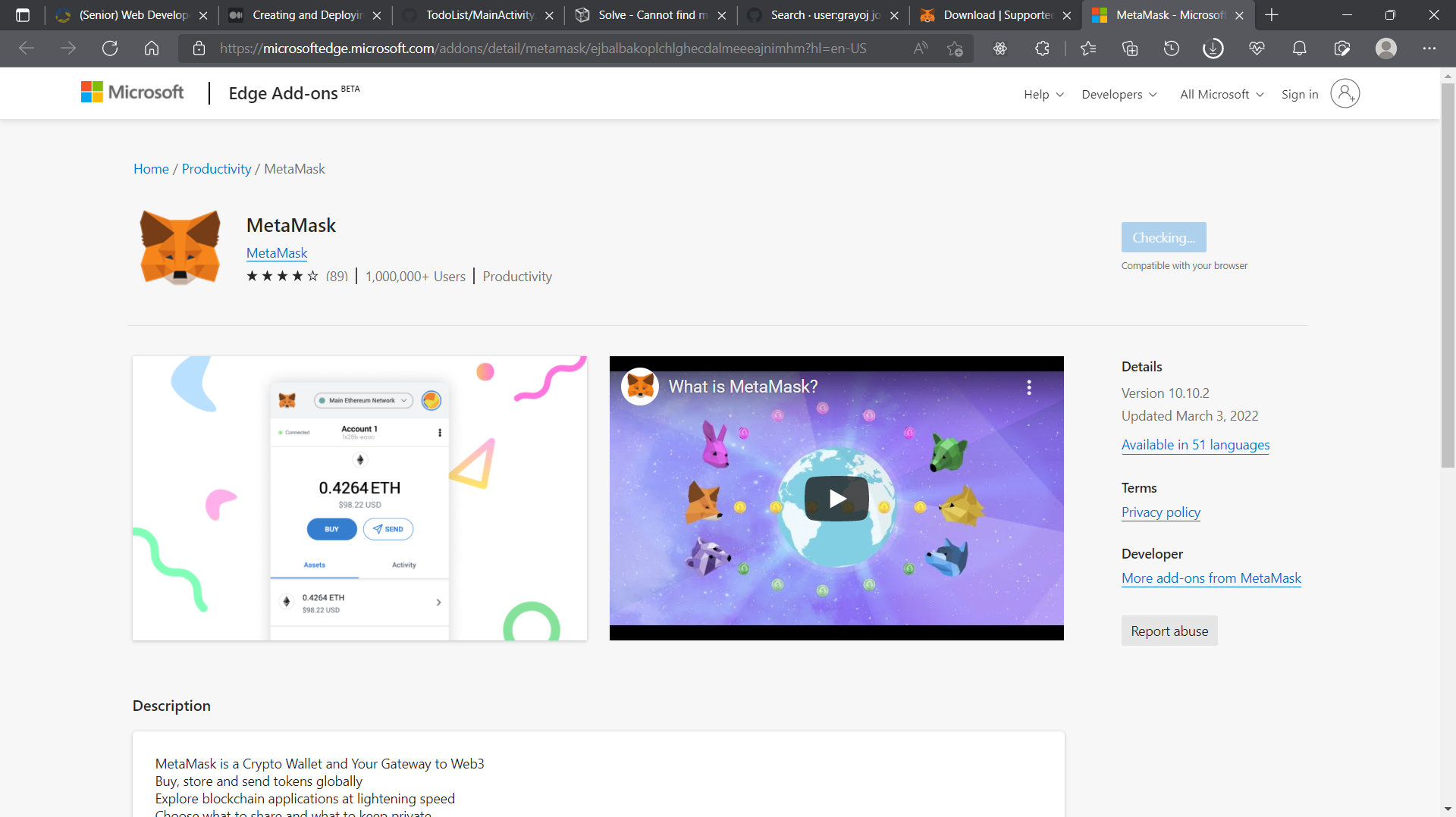Open the notifications bell
The height and width of the screenshot is (817, 1456).
[1299, 49]
